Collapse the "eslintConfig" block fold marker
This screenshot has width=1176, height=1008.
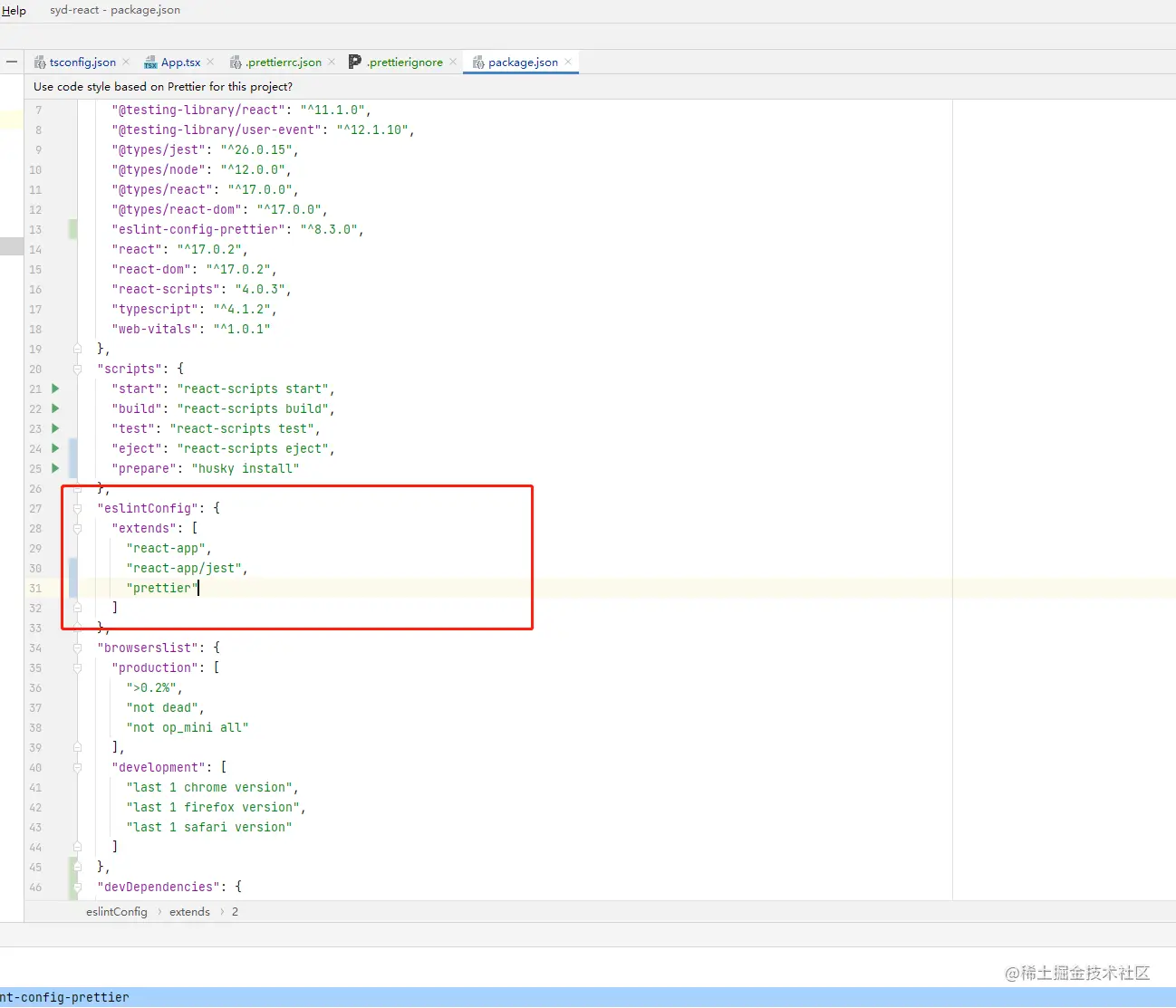pyautogui.click(x=77, y=508)
